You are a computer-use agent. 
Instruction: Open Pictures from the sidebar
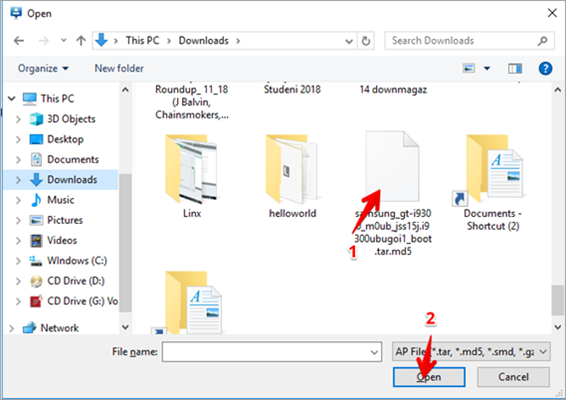(65, 220)
